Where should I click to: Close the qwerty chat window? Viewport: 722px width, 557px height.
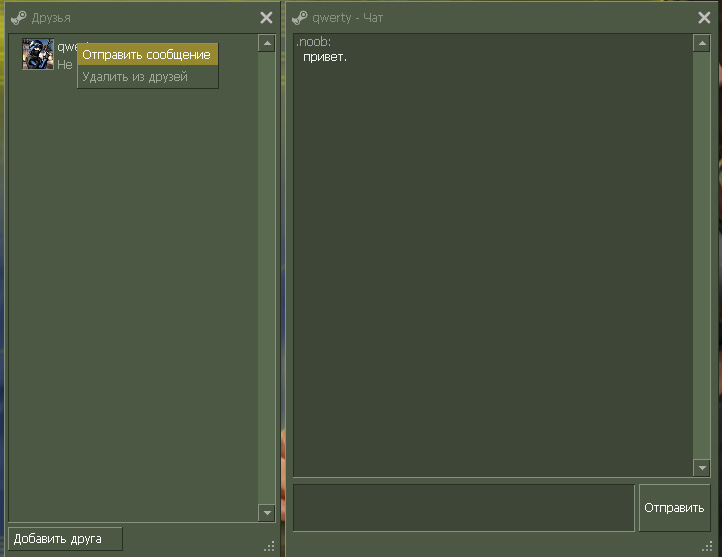pyautogui.click(x=704, y=18)
